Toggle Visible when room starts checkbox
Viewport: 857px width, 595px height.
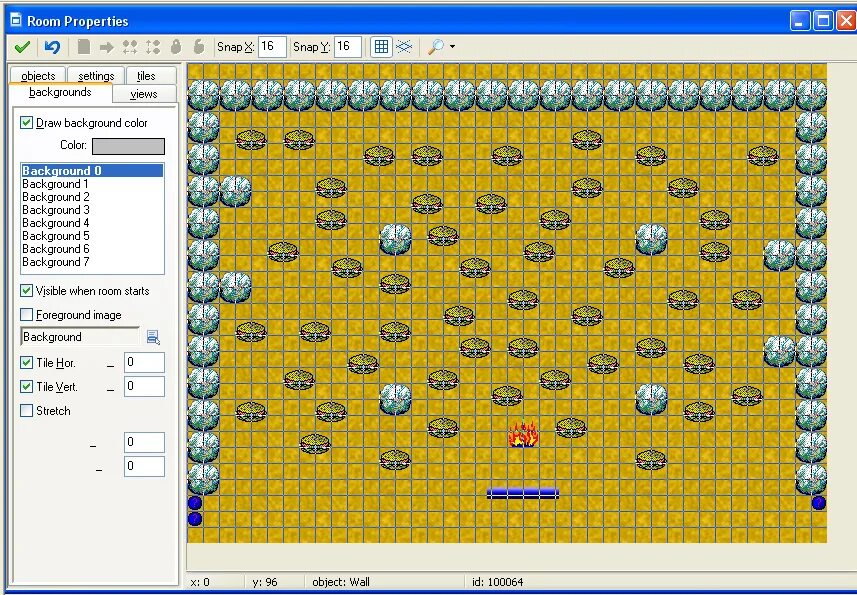(x=26, y=291)
